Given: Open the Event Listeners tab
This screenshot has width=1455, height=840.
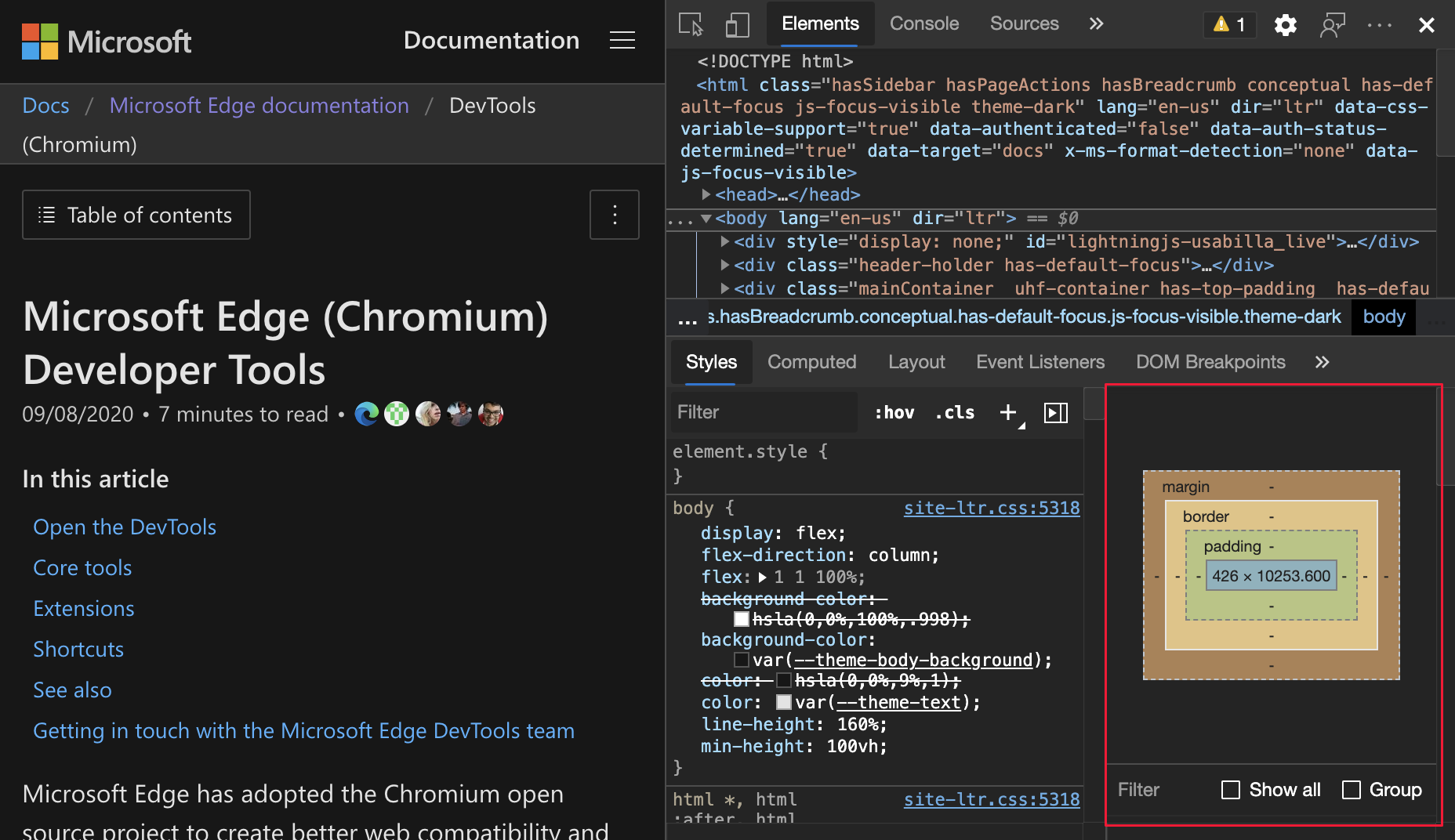Looking at the screenshot, I should pos(1040,362).
